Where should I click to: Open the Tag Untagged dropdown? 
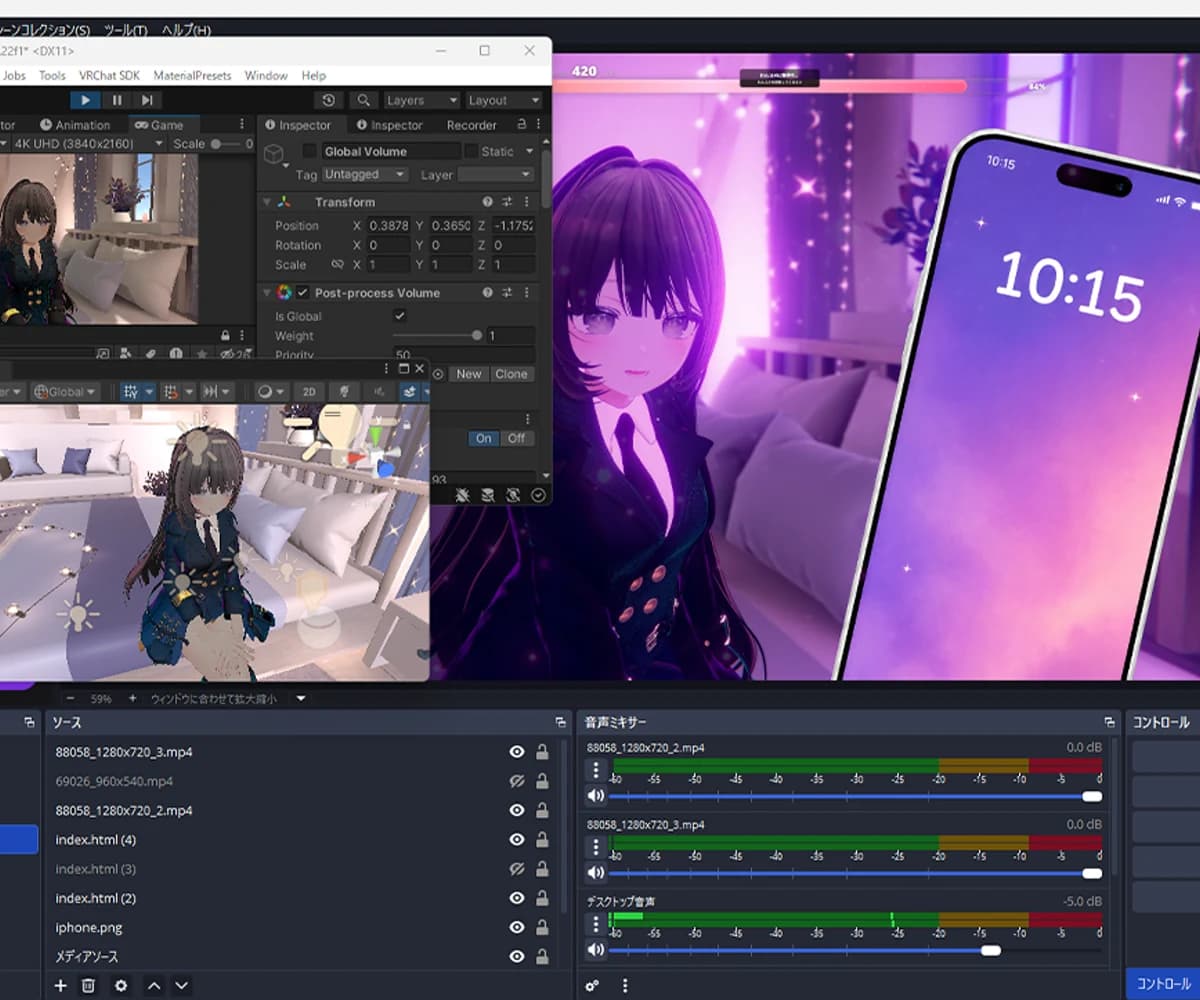(364, 174)
